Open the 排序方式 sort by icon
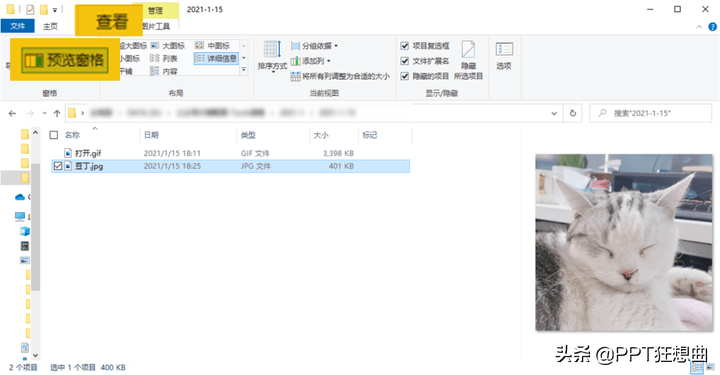The image size is (720, 375). pyautogui.click(x=272, y=56)
